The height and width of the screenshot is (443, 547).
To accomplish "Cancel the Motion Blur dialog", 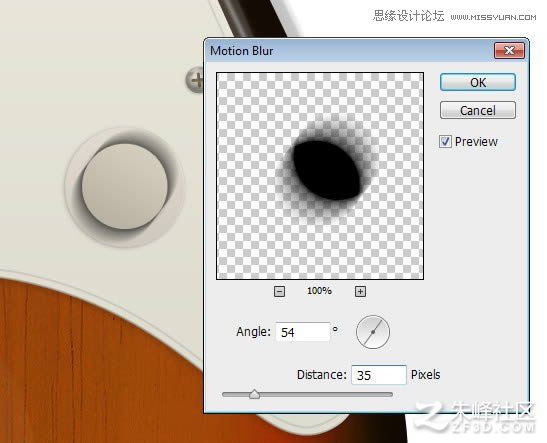I will pyautogui.click(x=478, y=111).
